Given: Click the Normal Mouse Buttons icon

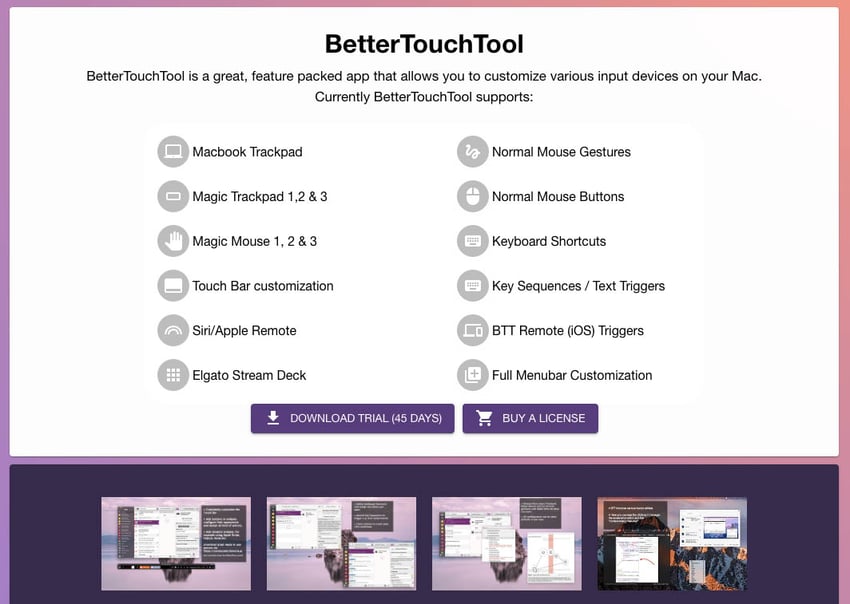Looking at the screenshot, I should click(x=472, y=196).
